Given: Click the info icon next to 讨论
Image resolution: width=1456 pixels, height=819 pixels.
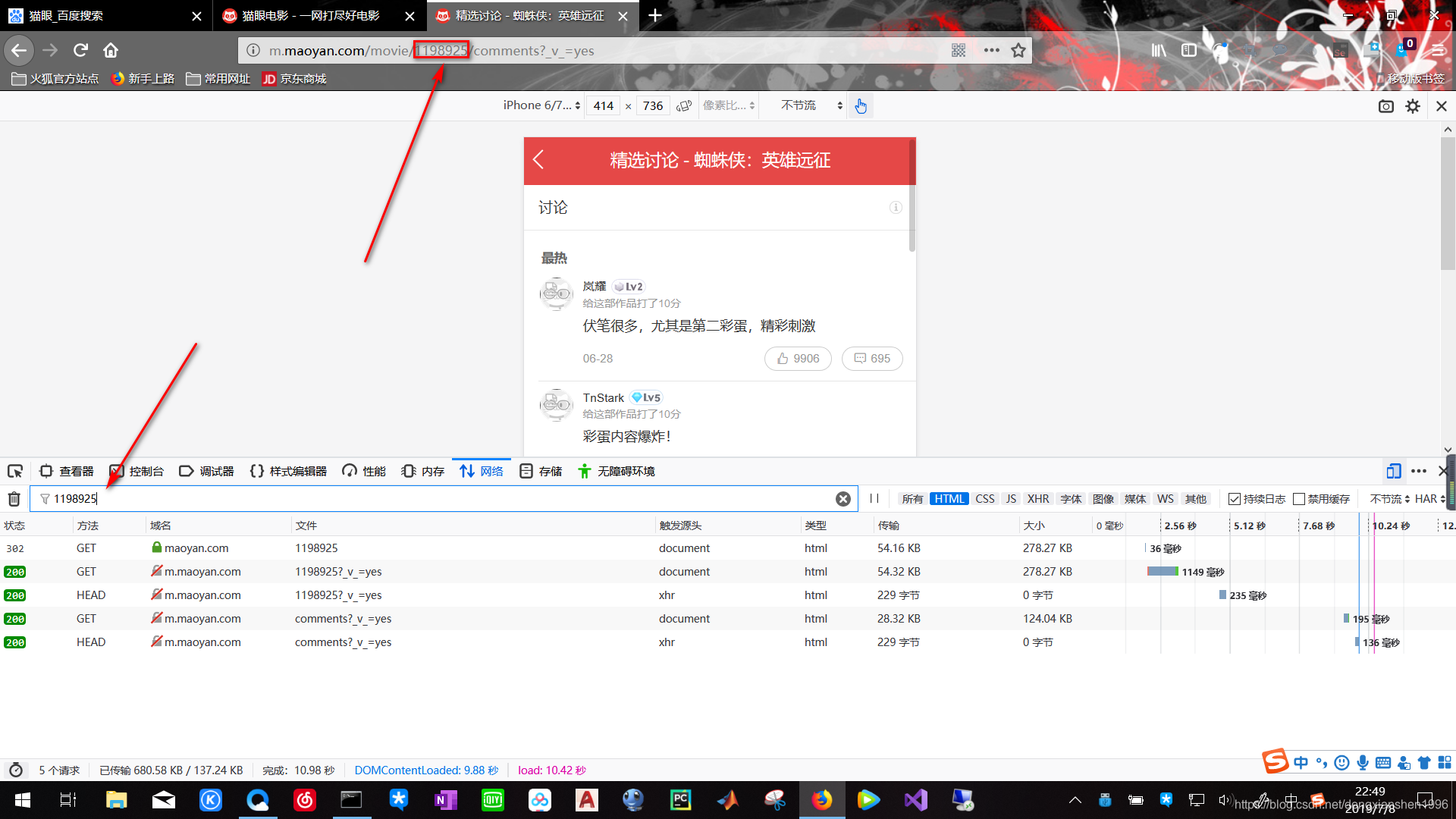Looking at the screenshot, I should click(x=896, y=207).
